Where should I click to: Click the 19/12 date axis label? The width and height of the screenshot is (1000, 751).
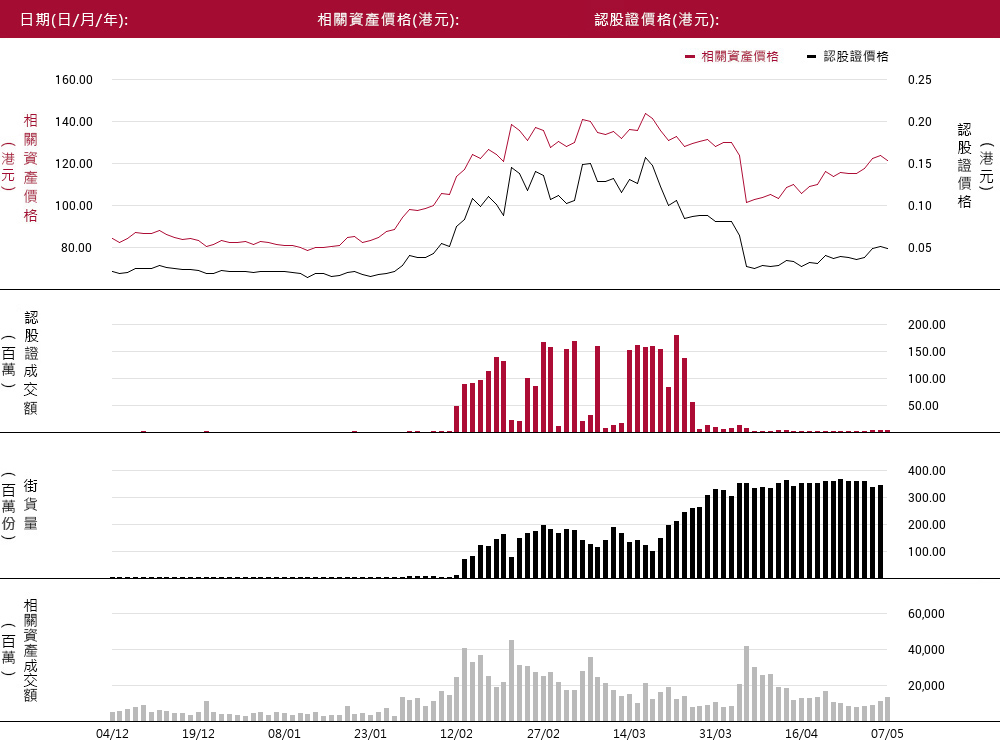[198, 734]
